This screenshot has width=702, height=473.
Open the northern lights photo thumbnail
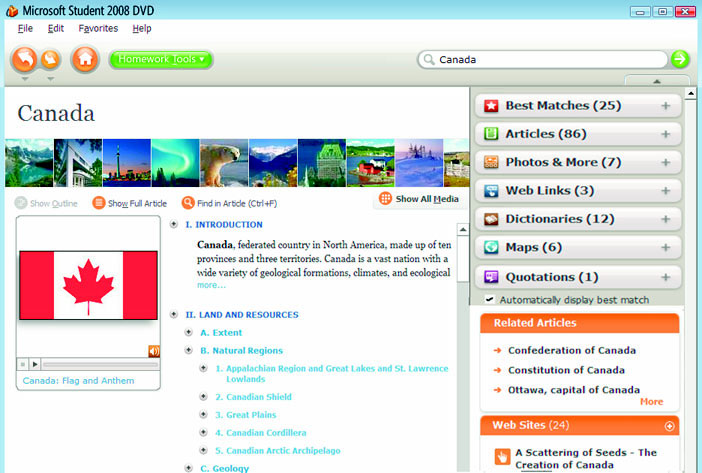[x=175, y=162]
